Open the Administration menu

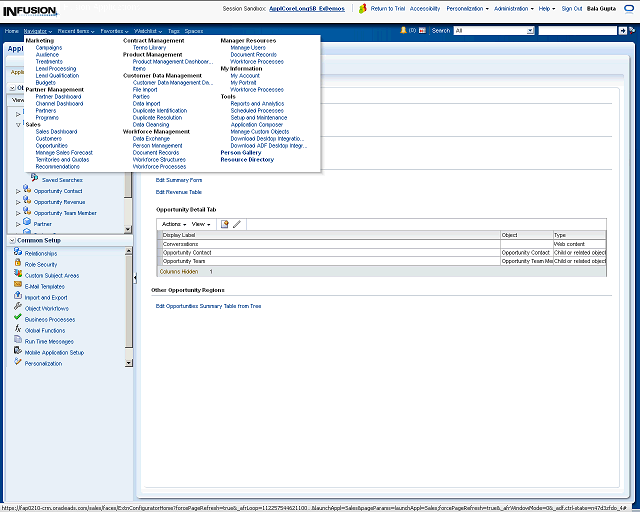[x=513, y=8]
